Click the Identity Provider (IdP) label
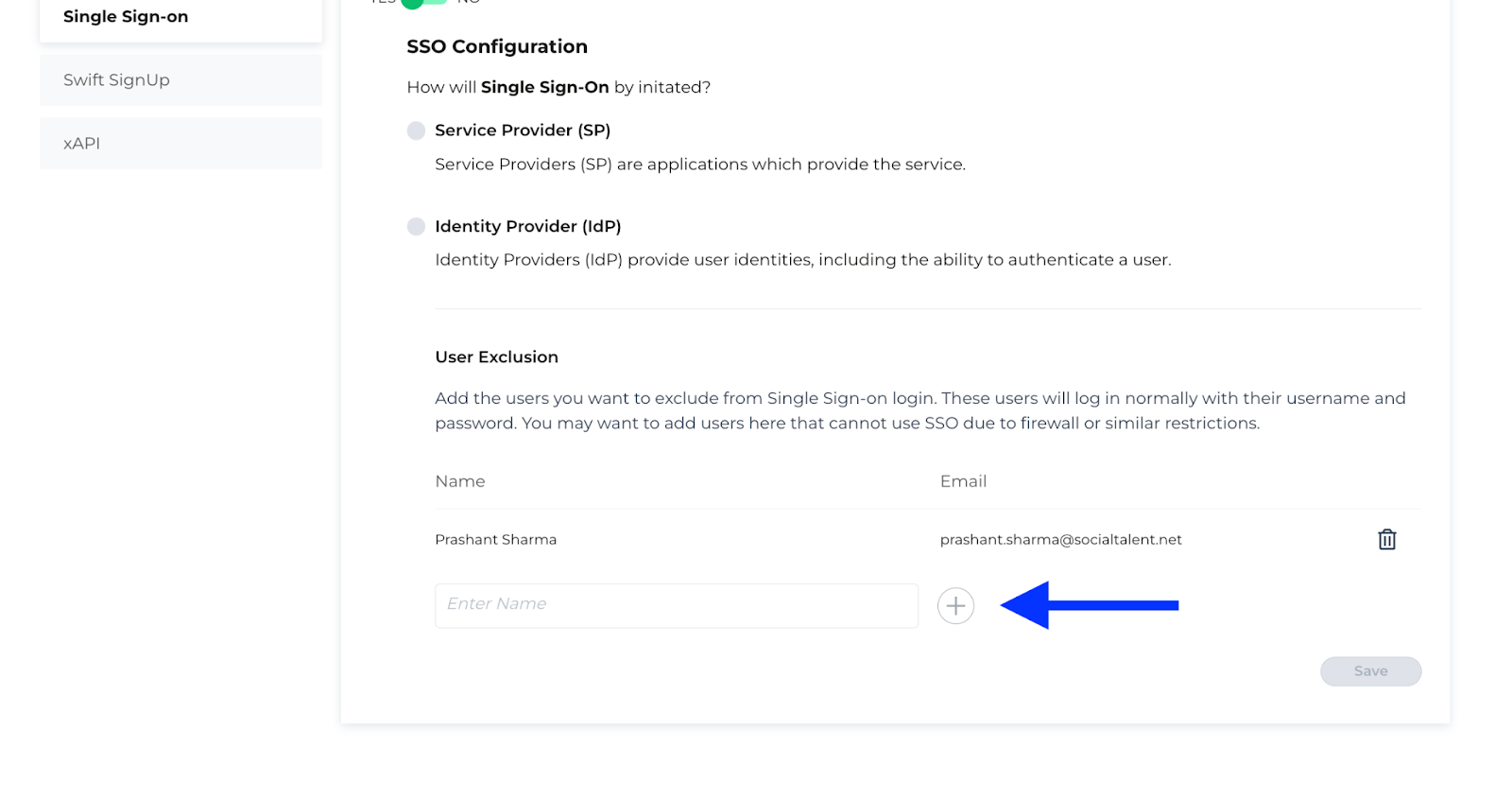 point(528,226)
